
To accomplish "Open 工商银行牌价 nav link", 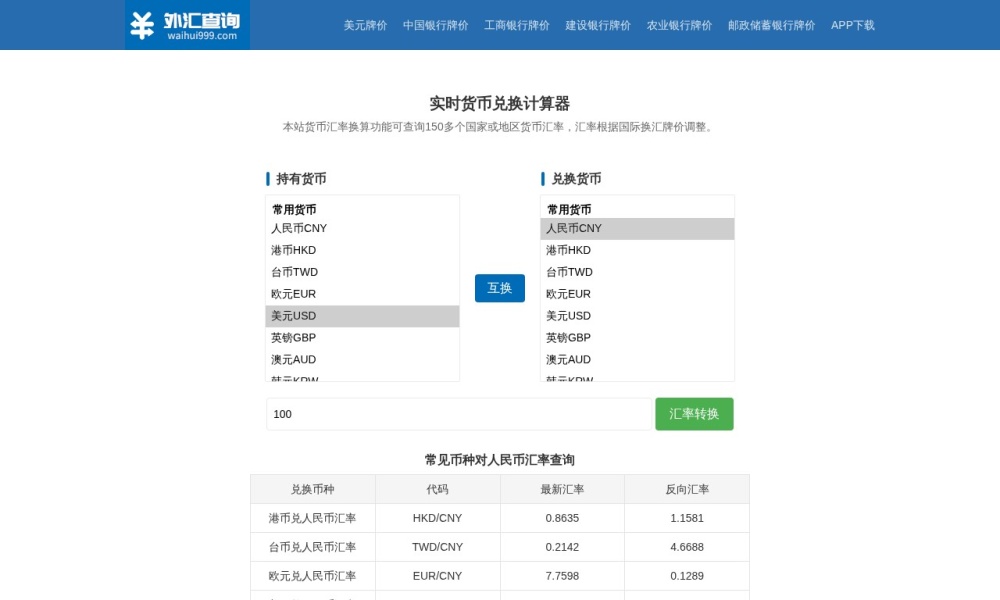I will click(x=517, y=26).
